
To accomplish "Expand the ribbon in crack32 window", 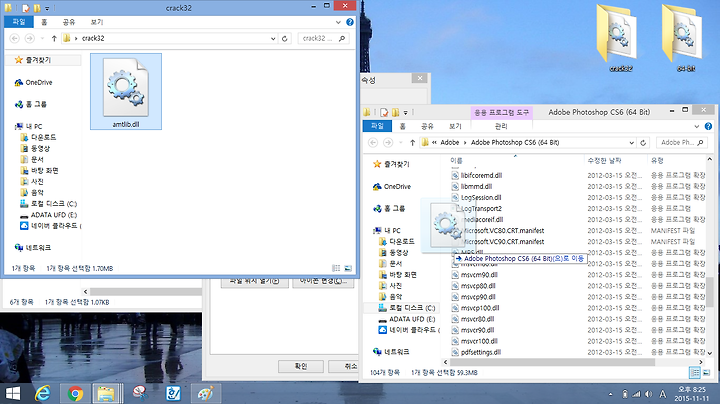I will click(x=338, y=22).
